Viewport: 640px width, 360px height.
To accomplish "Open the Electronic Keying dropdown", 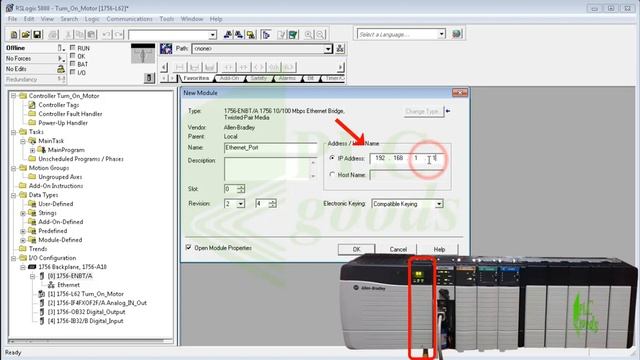I will point(439,204).
